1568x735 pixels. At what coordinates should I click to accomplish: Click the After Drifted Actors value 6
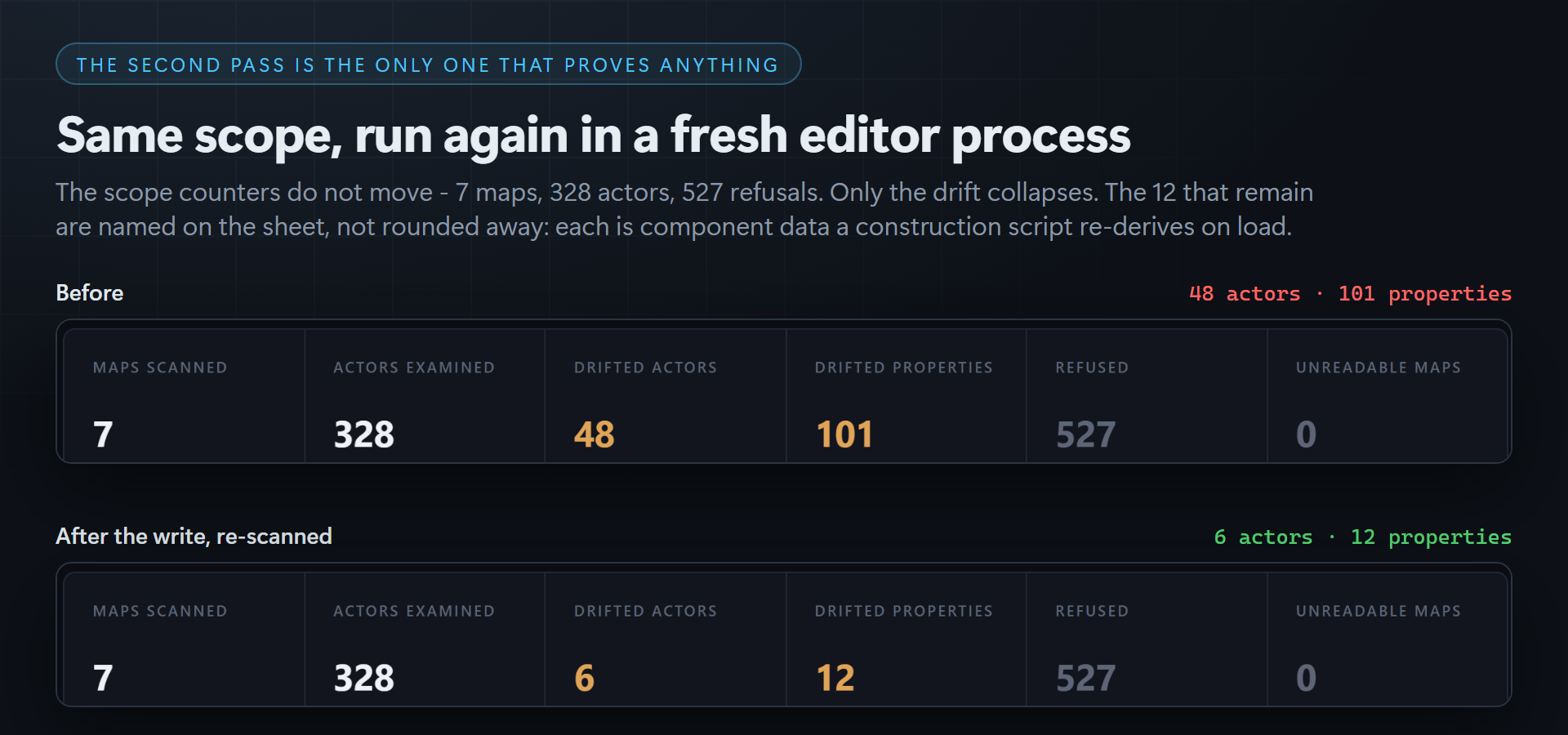click(584, 678)
